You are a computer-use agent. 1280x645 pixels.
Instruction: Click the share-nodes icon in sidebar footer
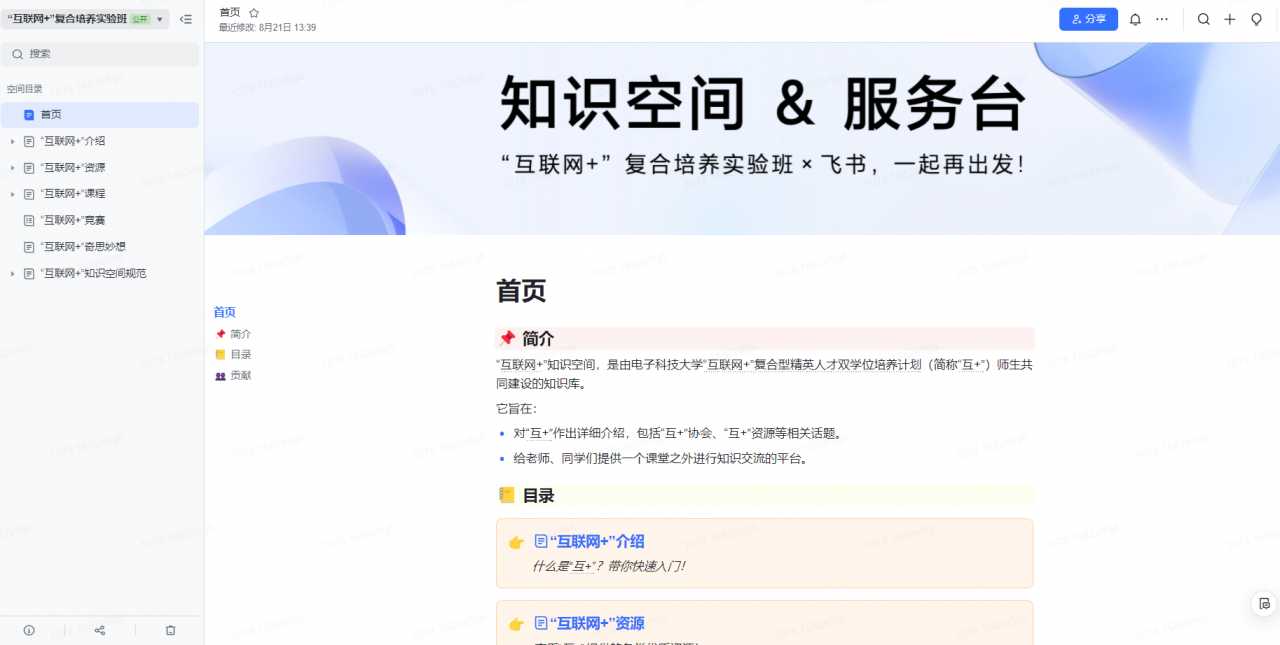(x=100, y=630)
